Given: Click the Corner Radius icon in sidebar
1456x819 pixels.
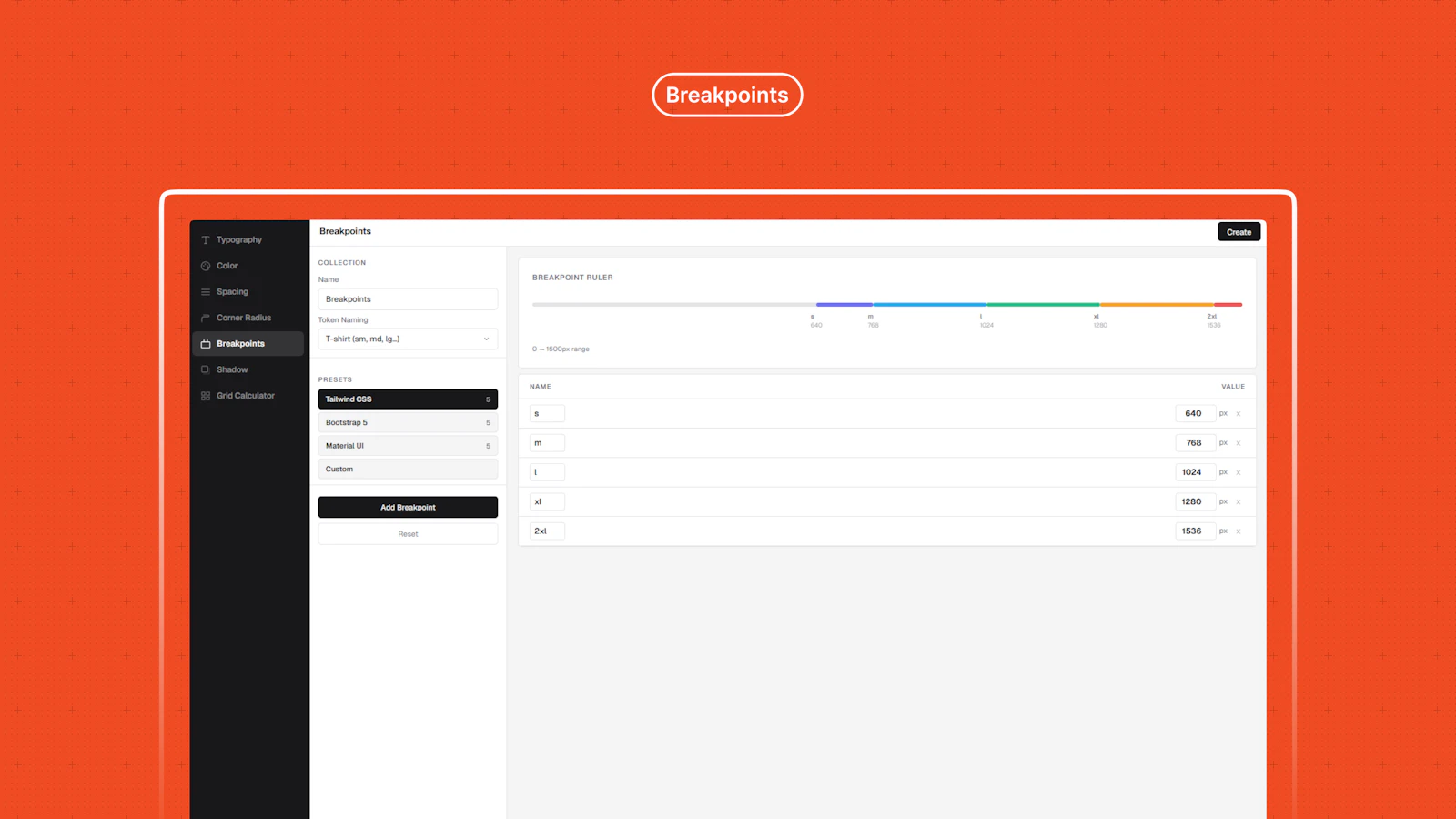Looking at the screenshot, I should pyautogui.click(x=206, y=318).
